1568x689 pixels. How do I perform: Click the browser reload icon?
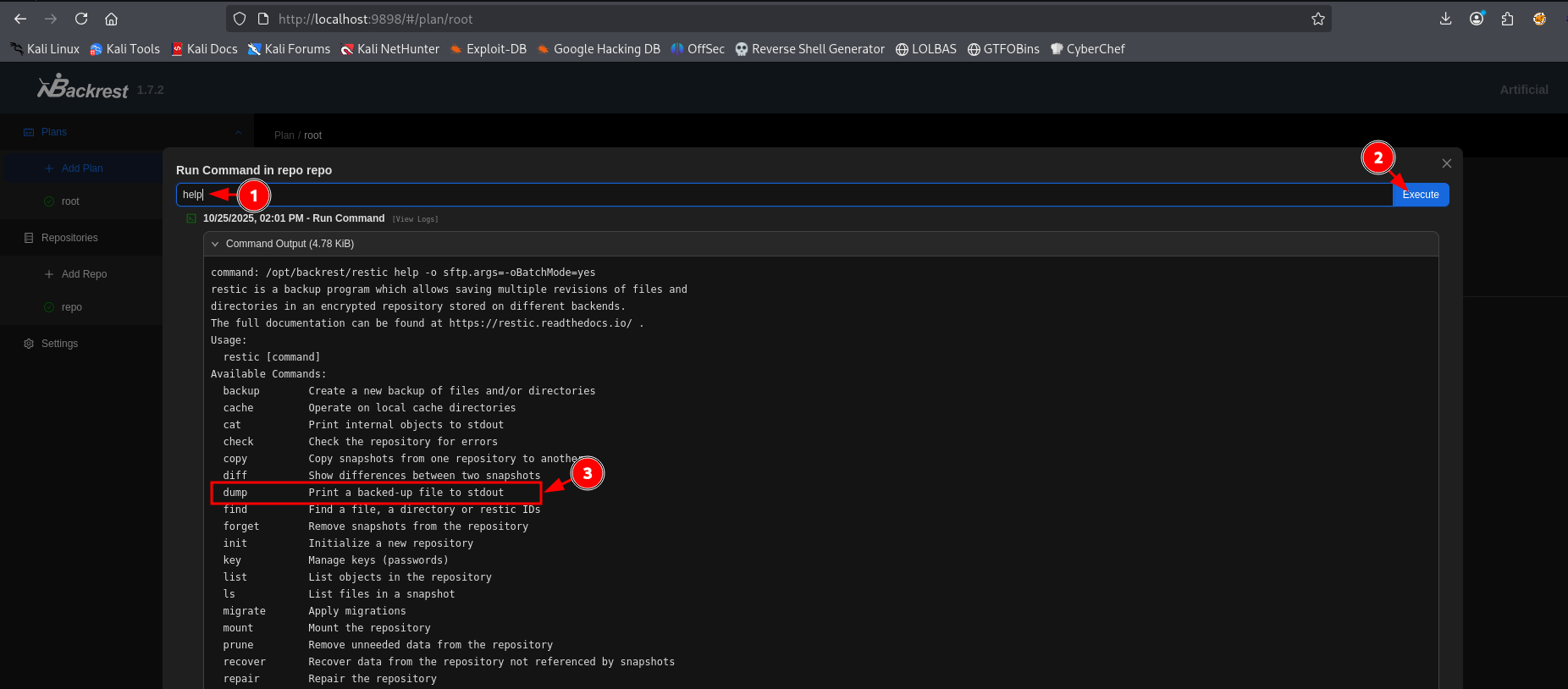coord(81,19)
